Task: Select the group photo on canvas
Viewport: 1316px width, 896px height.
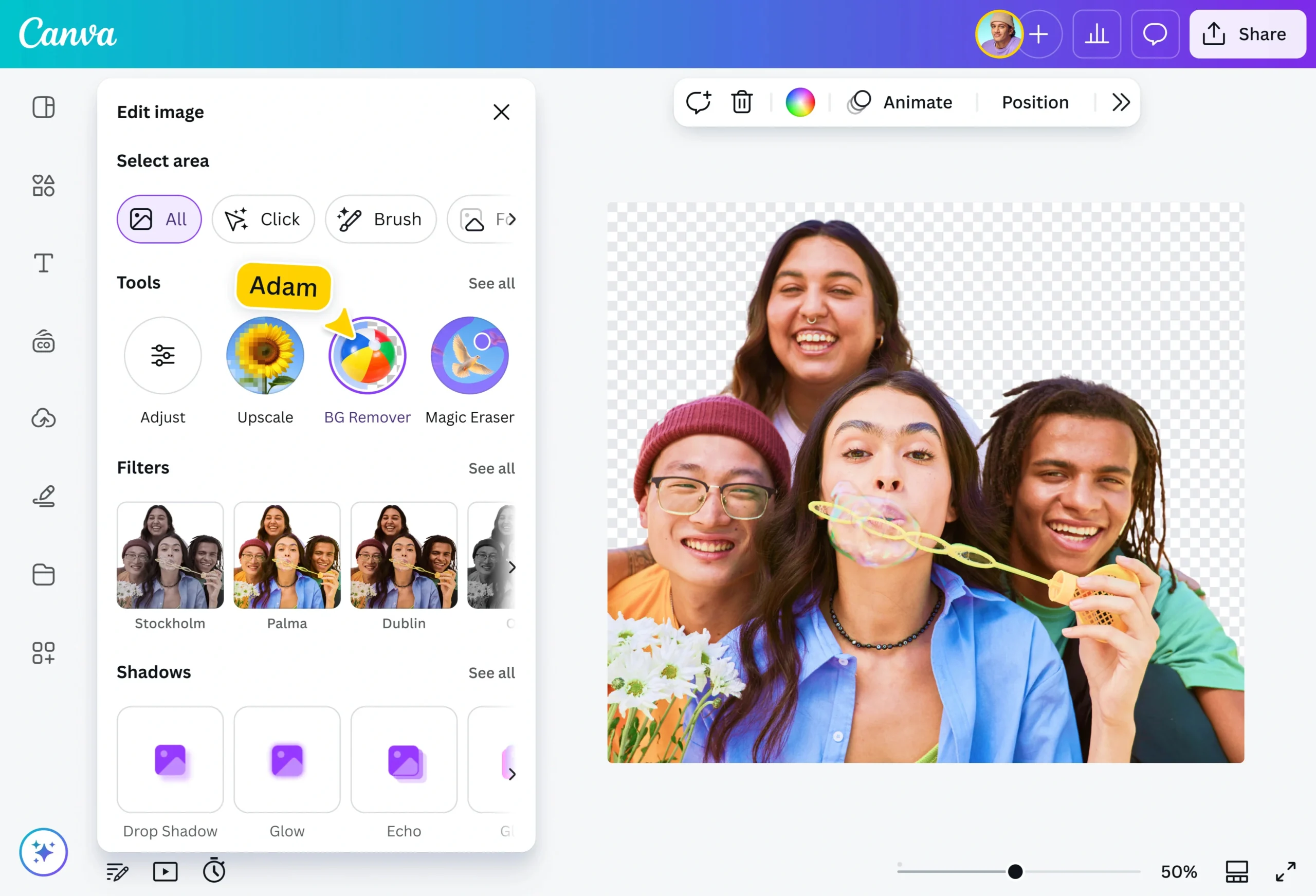Action: pos(925,482)
